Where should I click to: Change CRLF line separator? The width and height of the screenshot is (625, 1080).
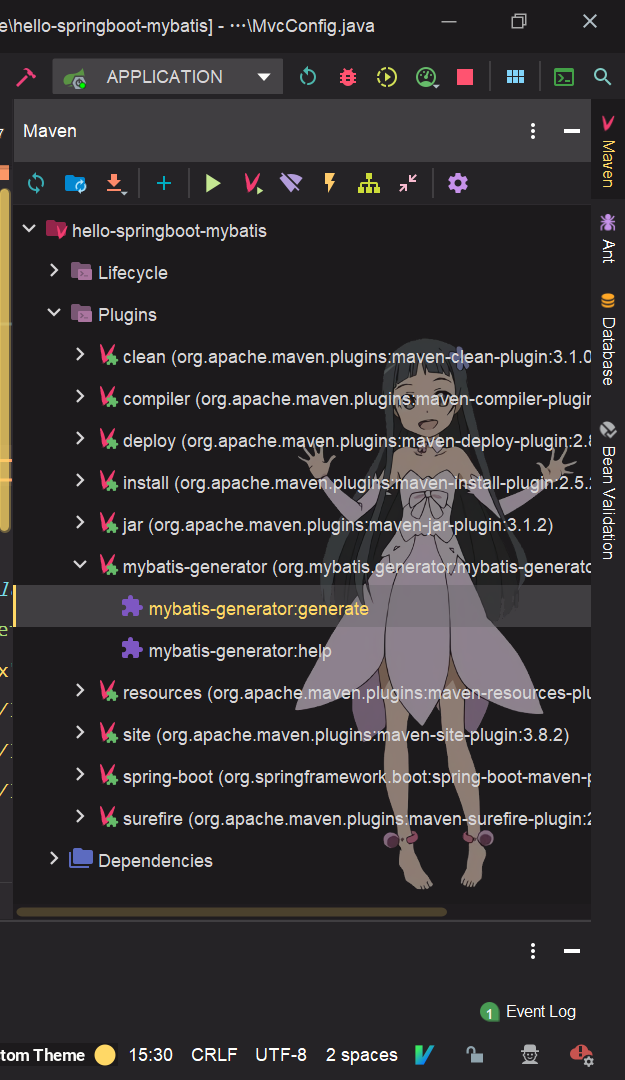pos(214,1055)
